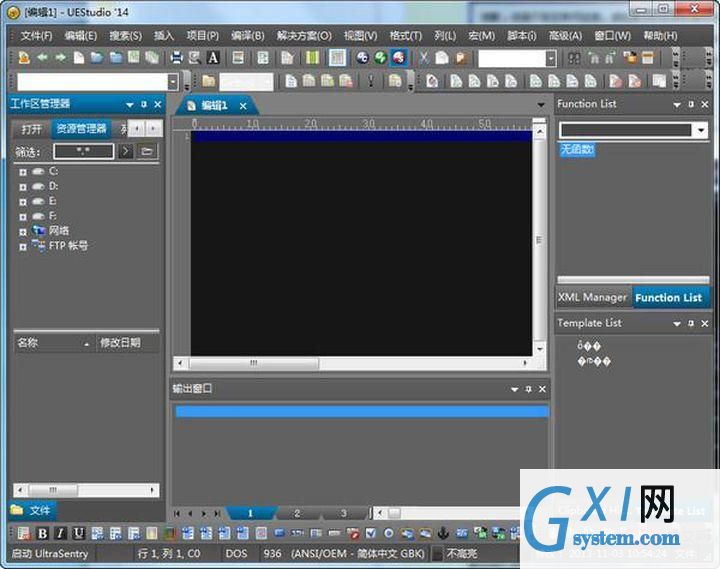Click the workspace file list horizontal scrollbar
Viewport: 720px width, 569px height.
(86, 490)
